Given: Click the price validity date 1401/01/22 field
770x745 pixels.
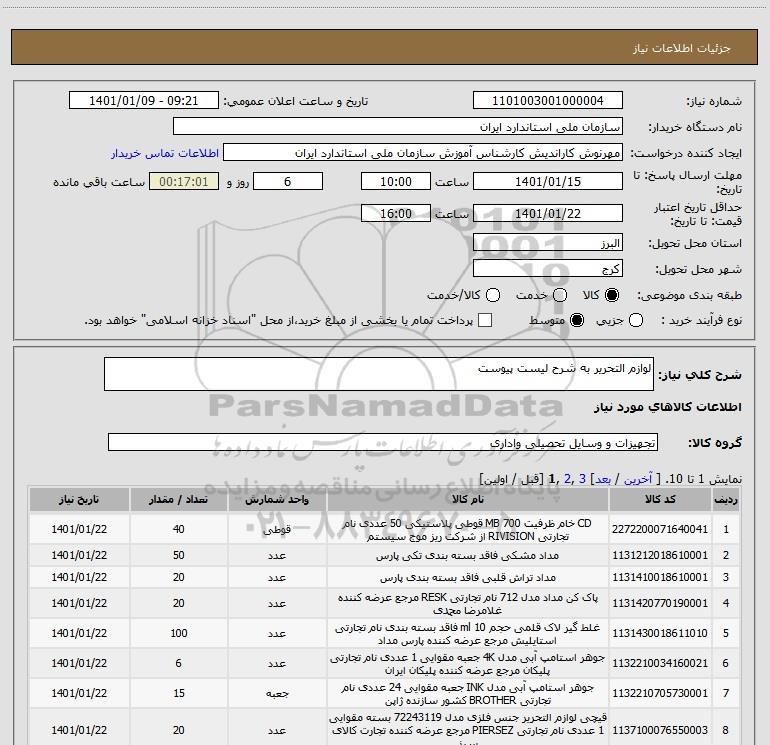Looking at the screenshot, I should (548, 213).
